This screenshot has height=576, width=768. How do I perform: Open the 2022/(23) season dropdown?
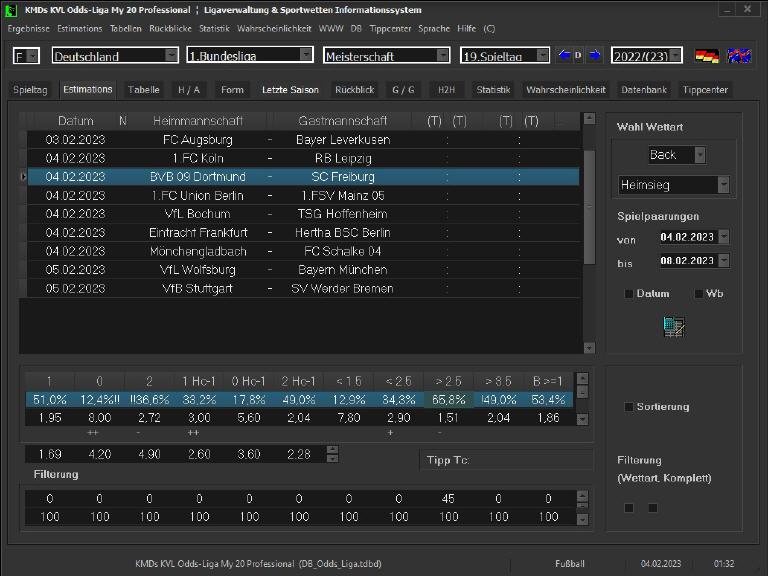pyautogui.click(x=676, y=55)
